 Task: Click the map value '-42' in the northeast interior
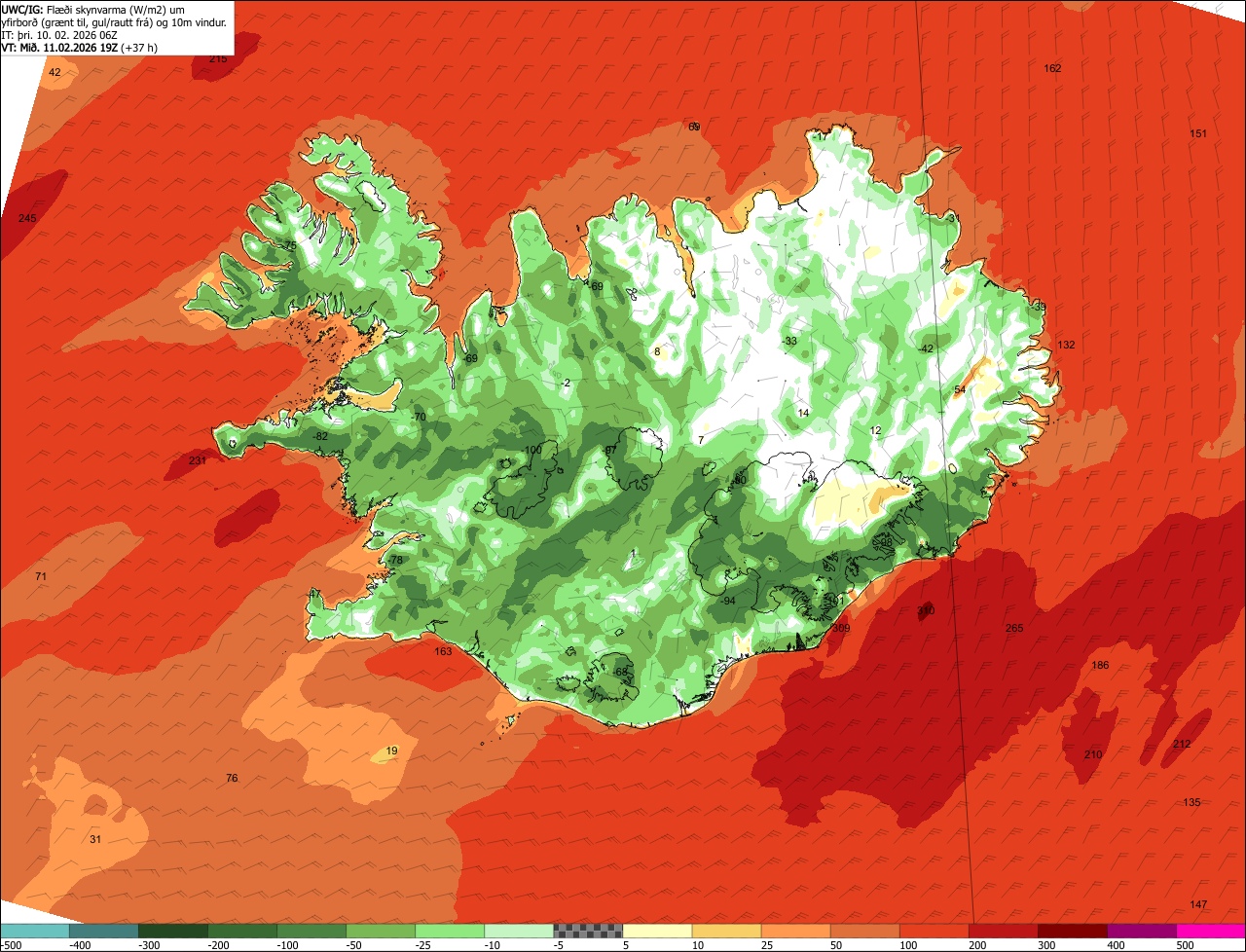tap(926, 348)
